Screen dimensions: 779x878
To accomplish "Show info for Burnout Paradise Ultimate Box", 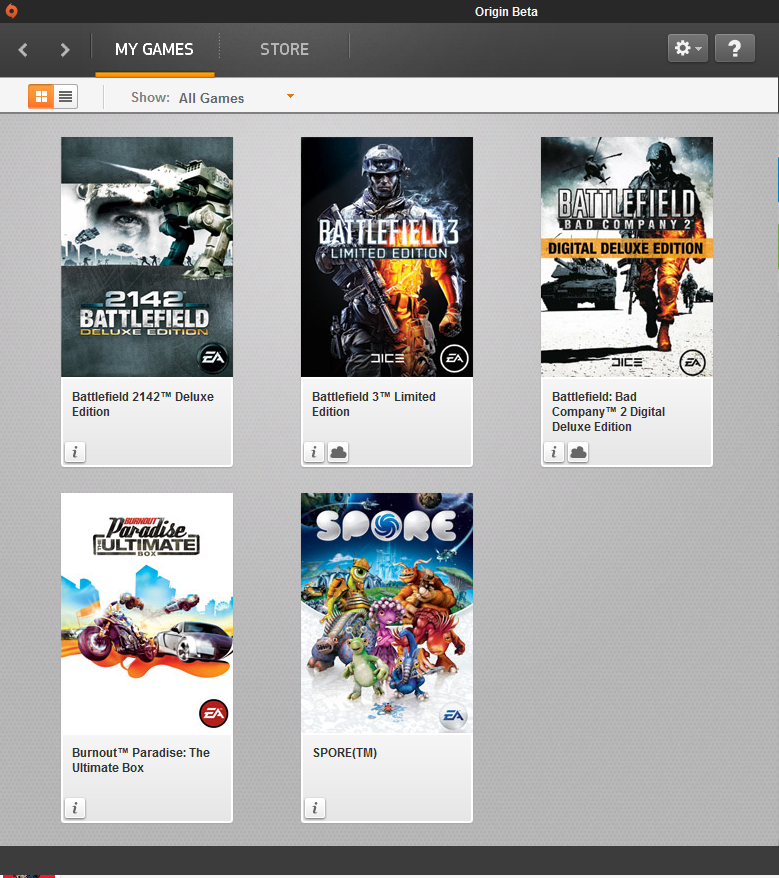I will point(75,808).
